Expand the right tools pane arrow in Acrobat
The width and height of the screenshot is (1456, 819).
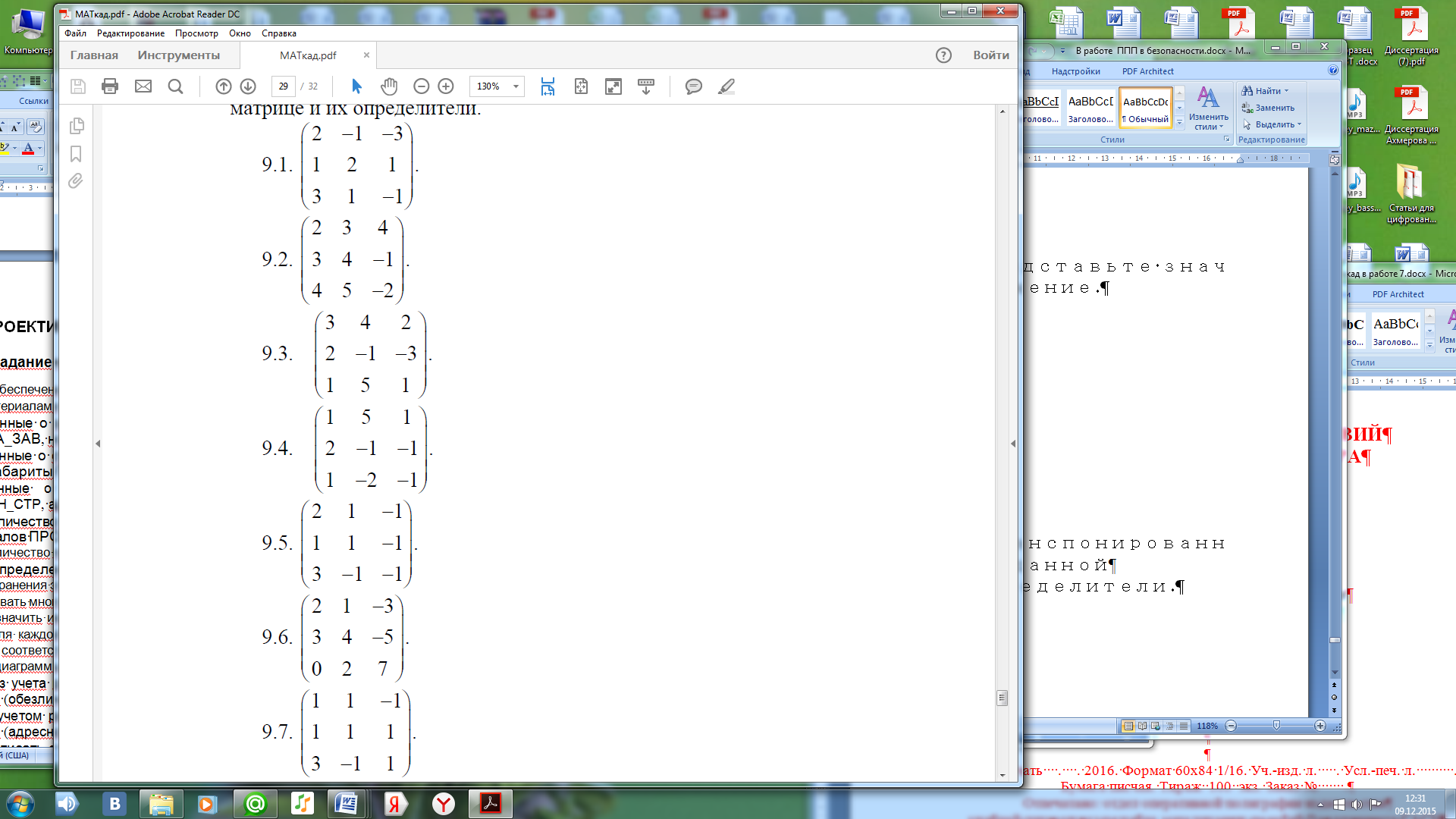1013,444
